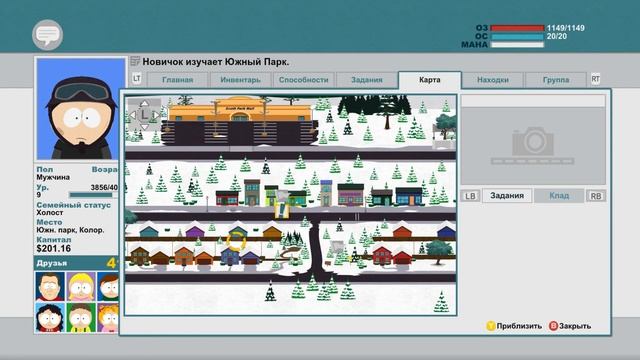Click the white МАНА bar

point(517,44)
